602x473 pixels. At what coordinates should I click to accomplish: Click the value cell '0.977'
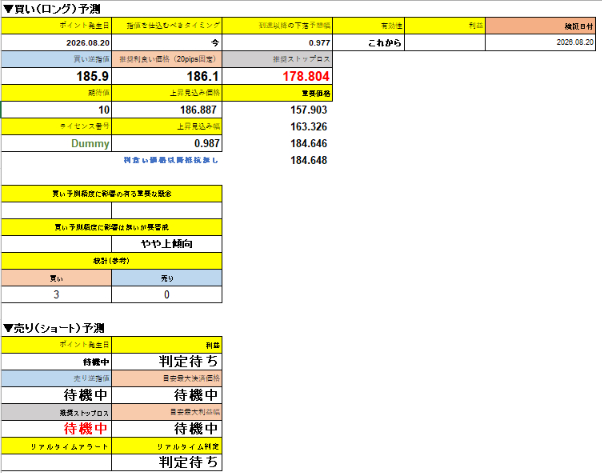(277, 43)
